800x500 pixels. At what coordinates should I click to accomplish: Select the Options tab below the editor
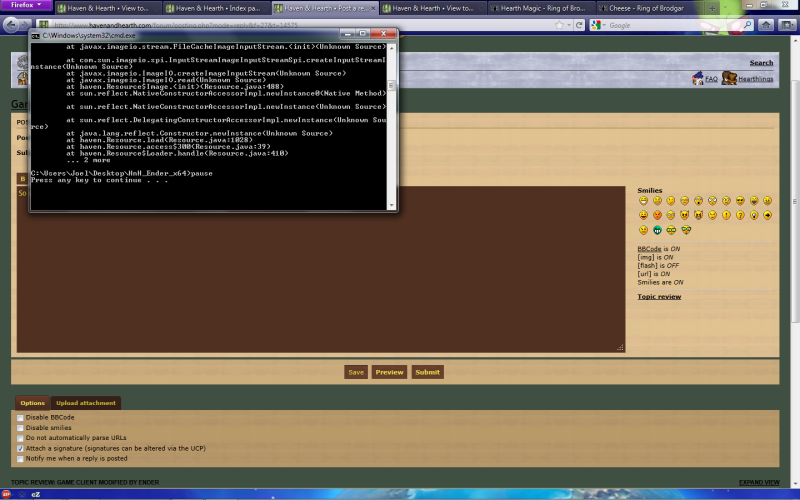pyautogui.click(x=33, y=403)
